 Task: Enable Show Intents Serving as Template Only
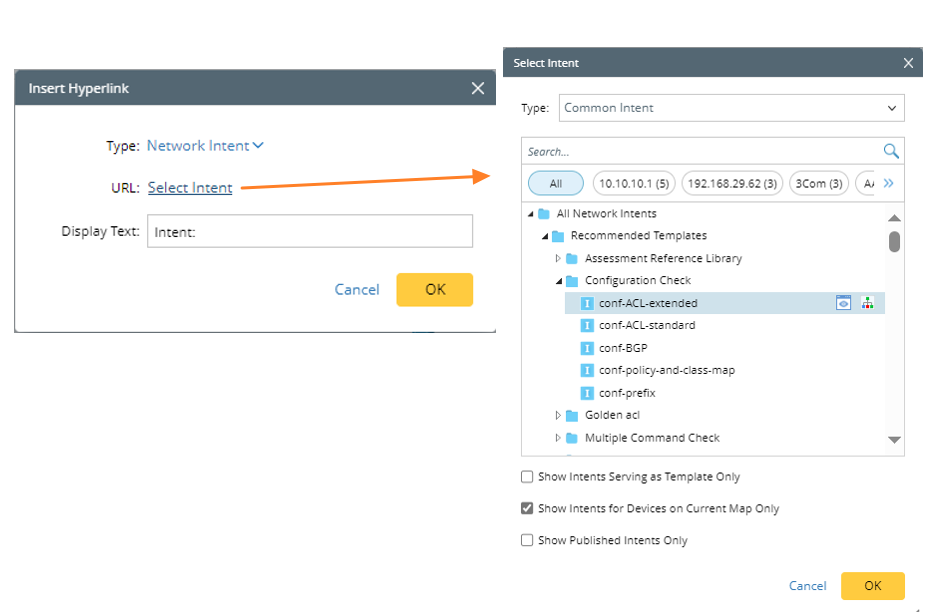click(x=527, y=477)
